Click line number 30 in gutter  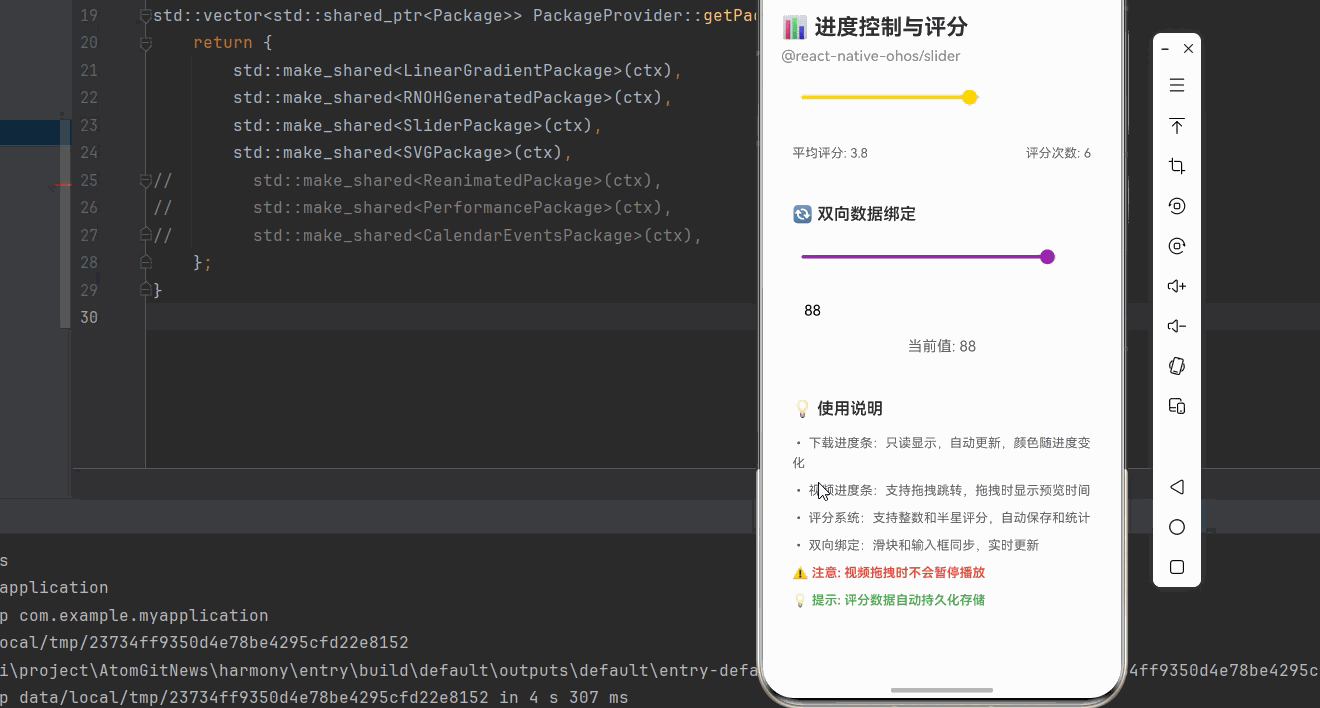pos(89,317)
